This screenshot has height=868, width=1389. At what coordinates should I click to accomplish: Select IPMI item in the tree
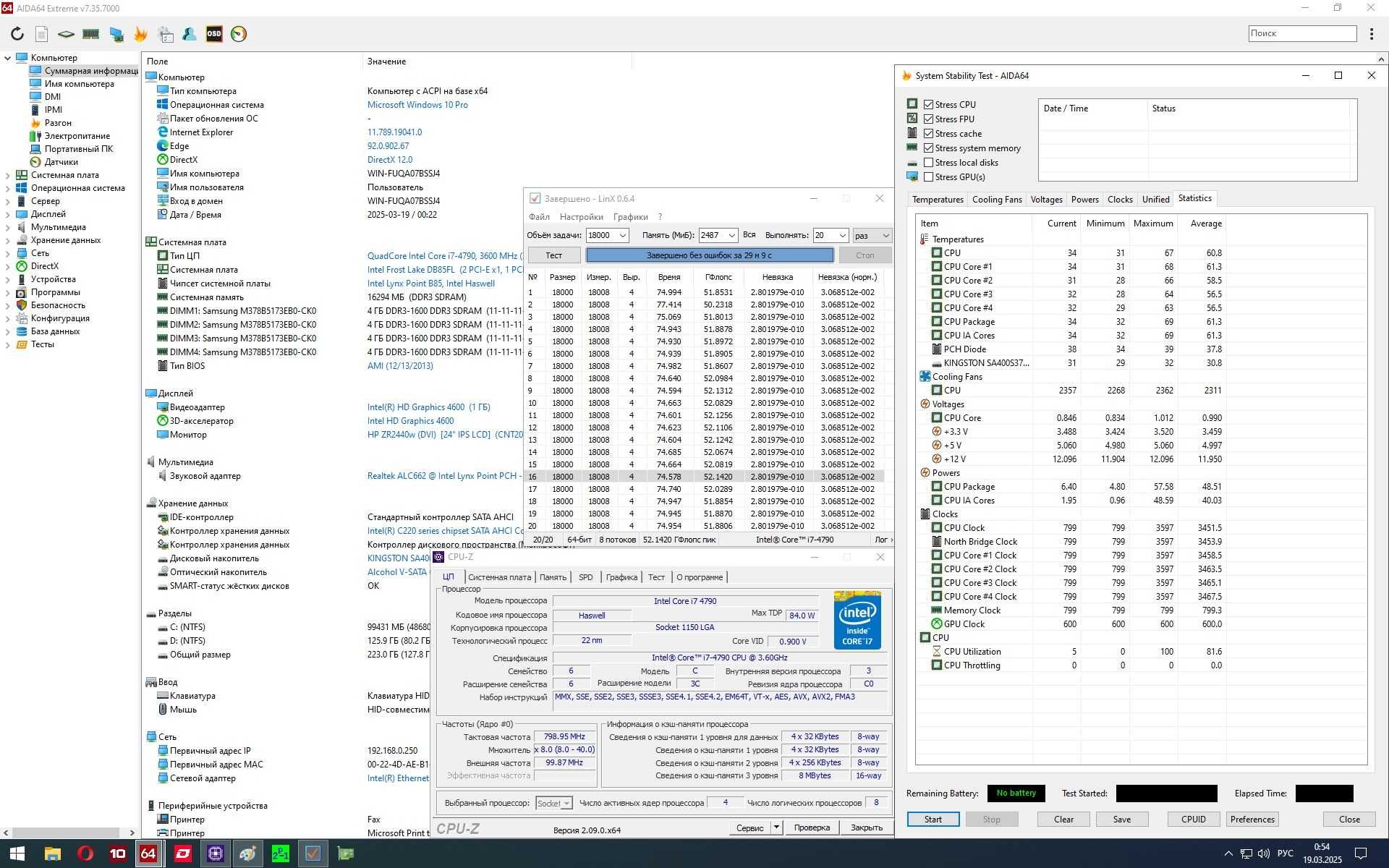click(x=53, y=110)
